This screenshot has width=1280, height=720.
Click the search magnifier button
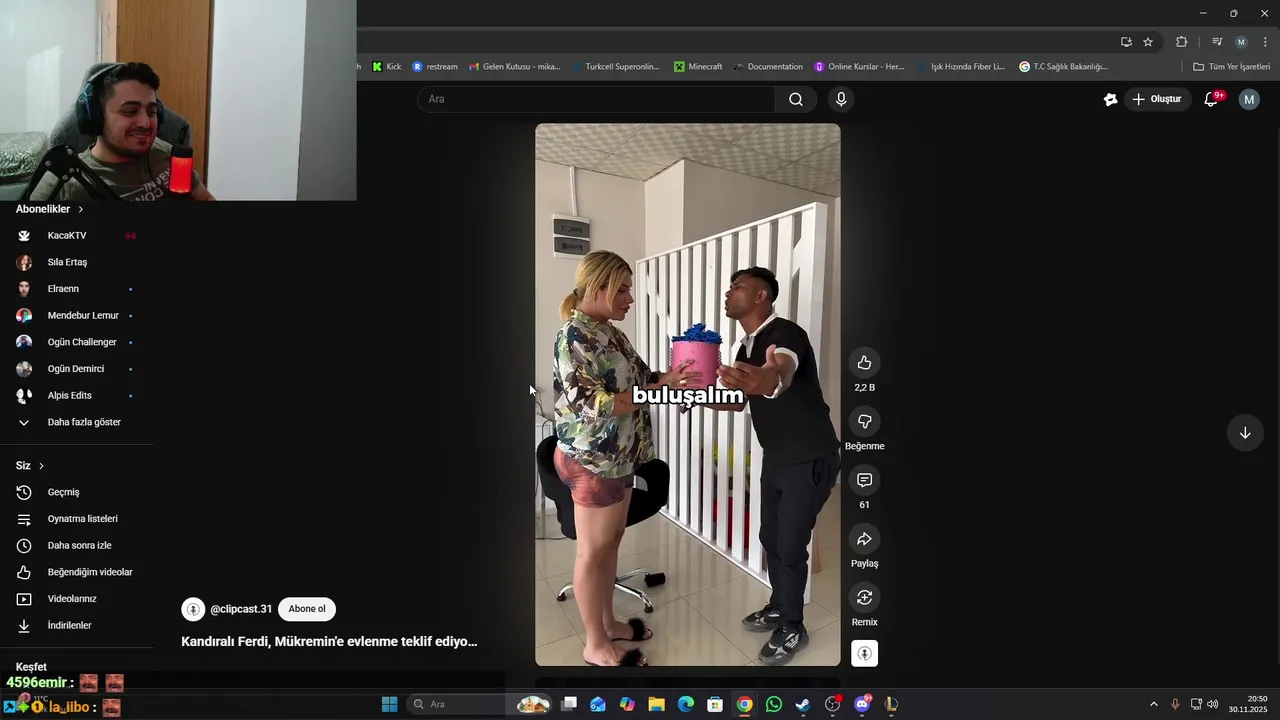coord(796,99)
